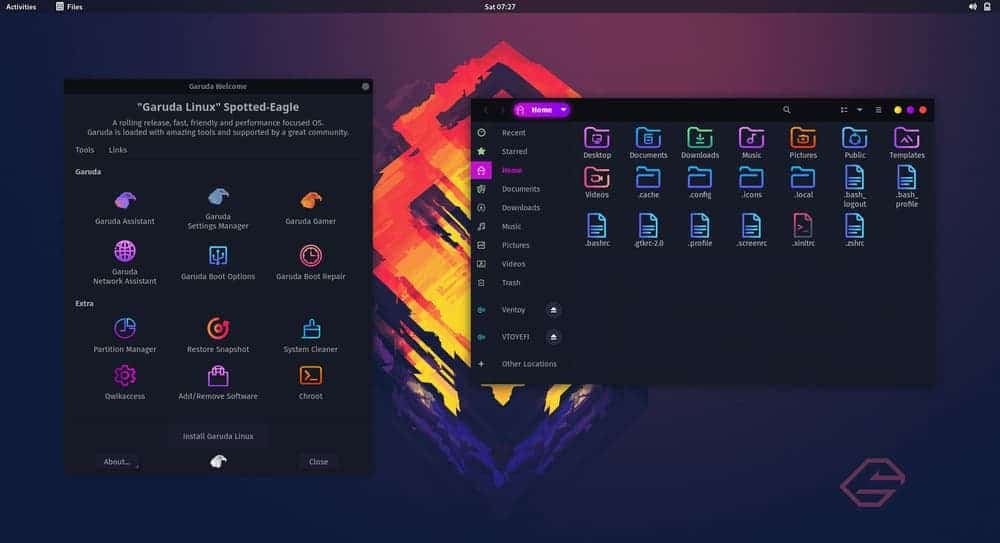Open Other Locations in sidebar
The image size is (1000, 543).
(520, 364)
